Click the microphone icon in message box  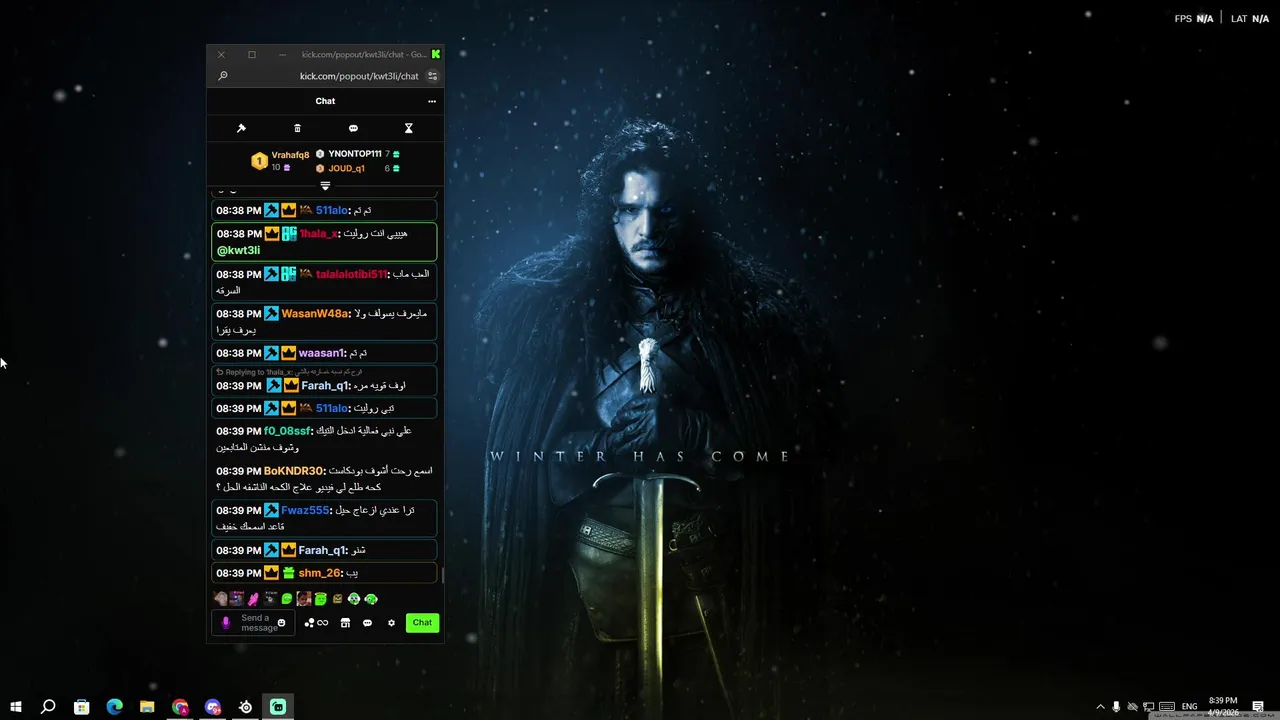[225, 623]
